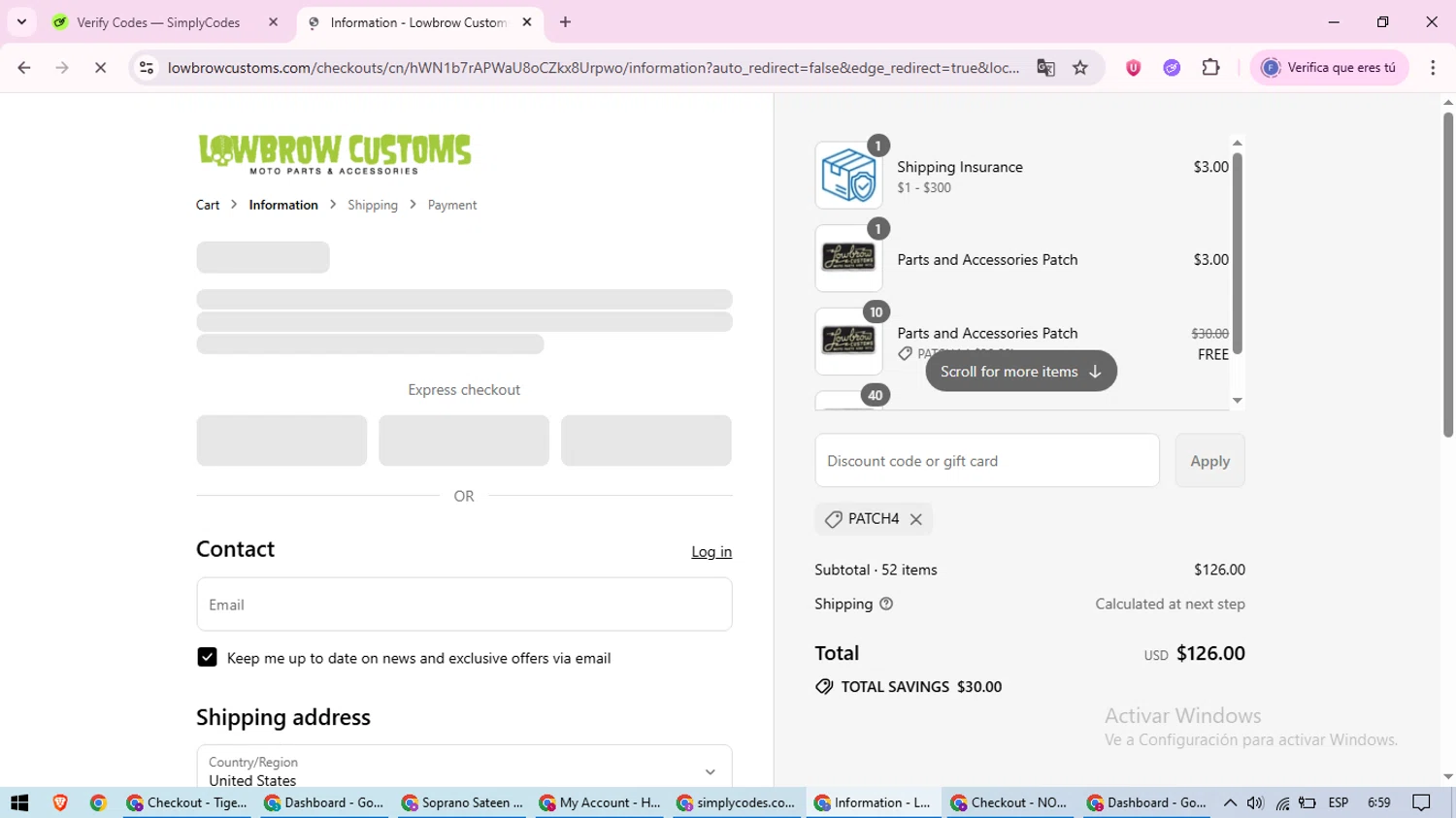This screenshot has height=818, width=1456.
Task: Stop page loading with X button
Action: 100,68
